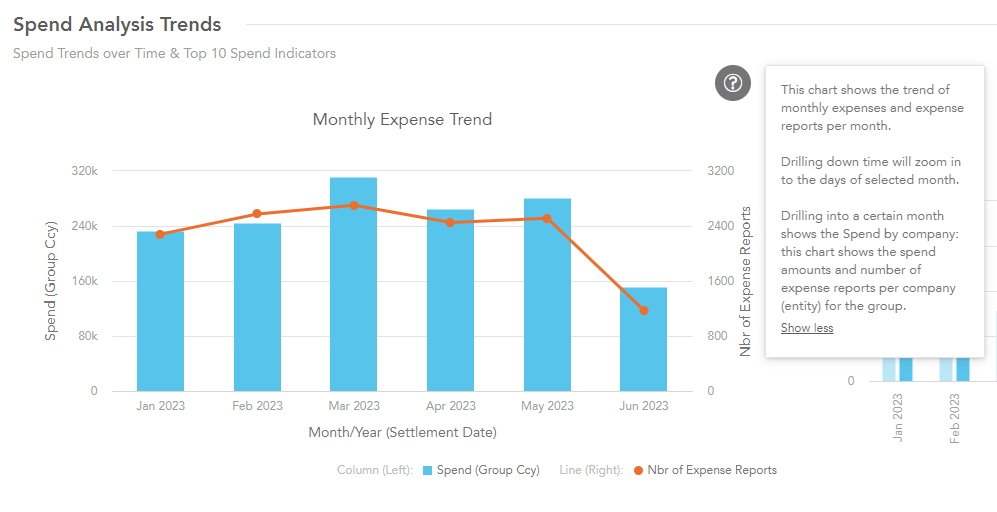Image resolution: width=997 pixels, height=512 pixels.
Task: Click the Jun 2023 x-axis label
Action: pyautogui.click(x=643, y=406)
